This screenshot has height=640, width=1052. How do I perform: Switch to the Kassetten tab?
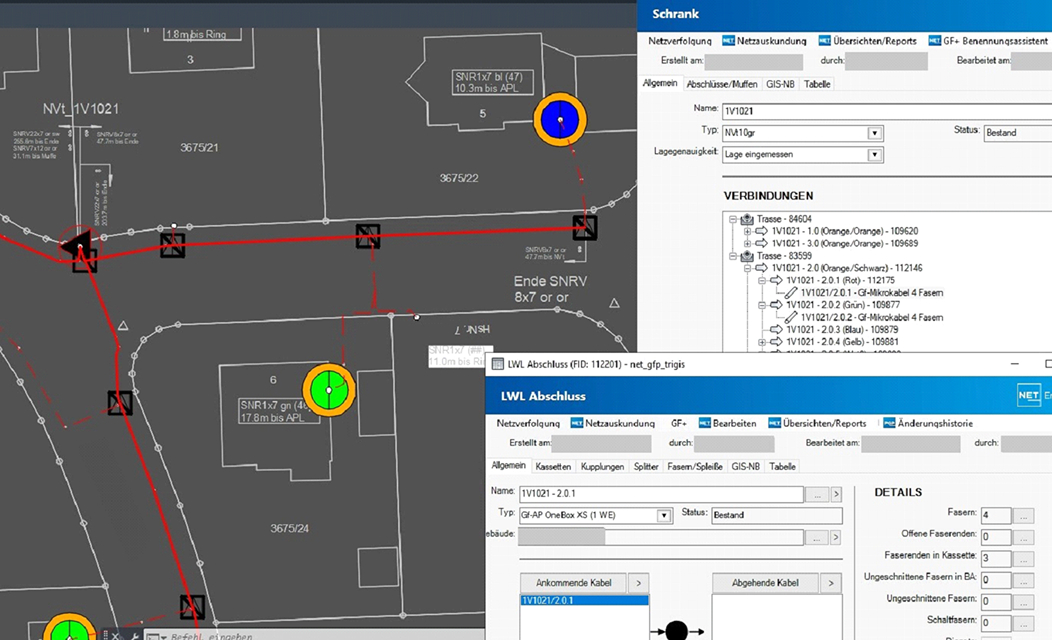(554, 466)
